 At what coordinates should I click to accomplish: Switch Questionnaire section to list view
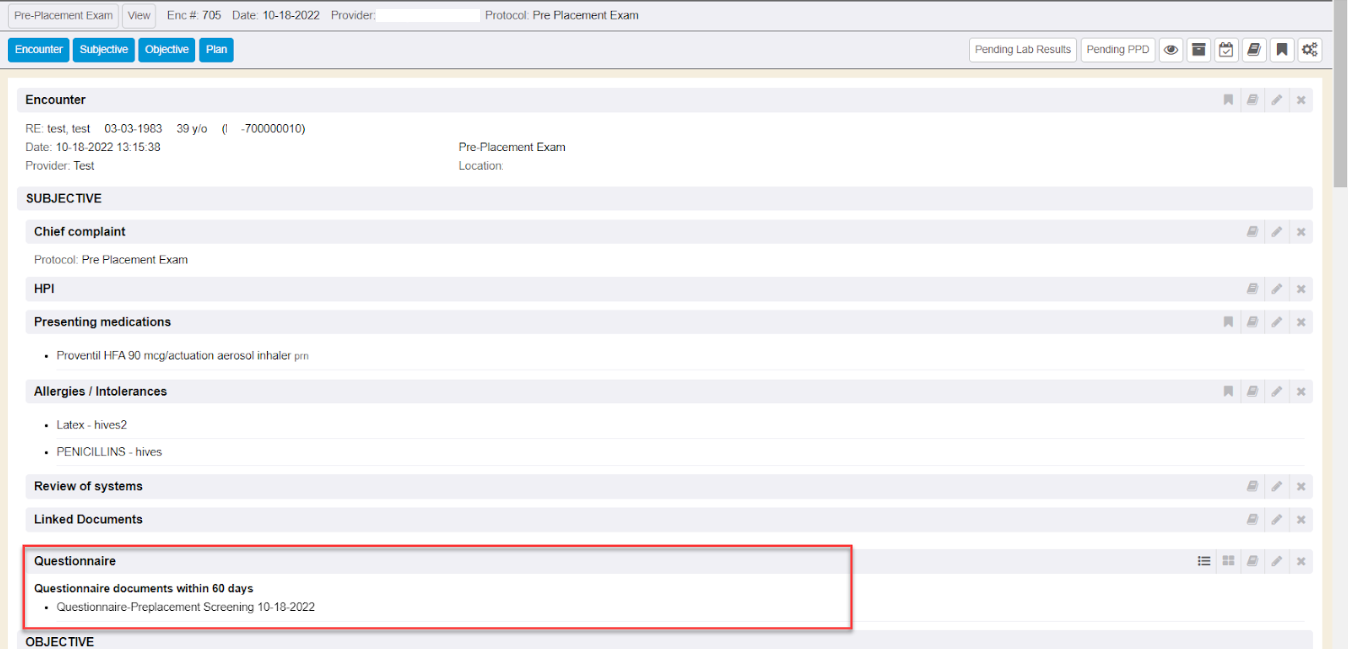[1204, 562]
